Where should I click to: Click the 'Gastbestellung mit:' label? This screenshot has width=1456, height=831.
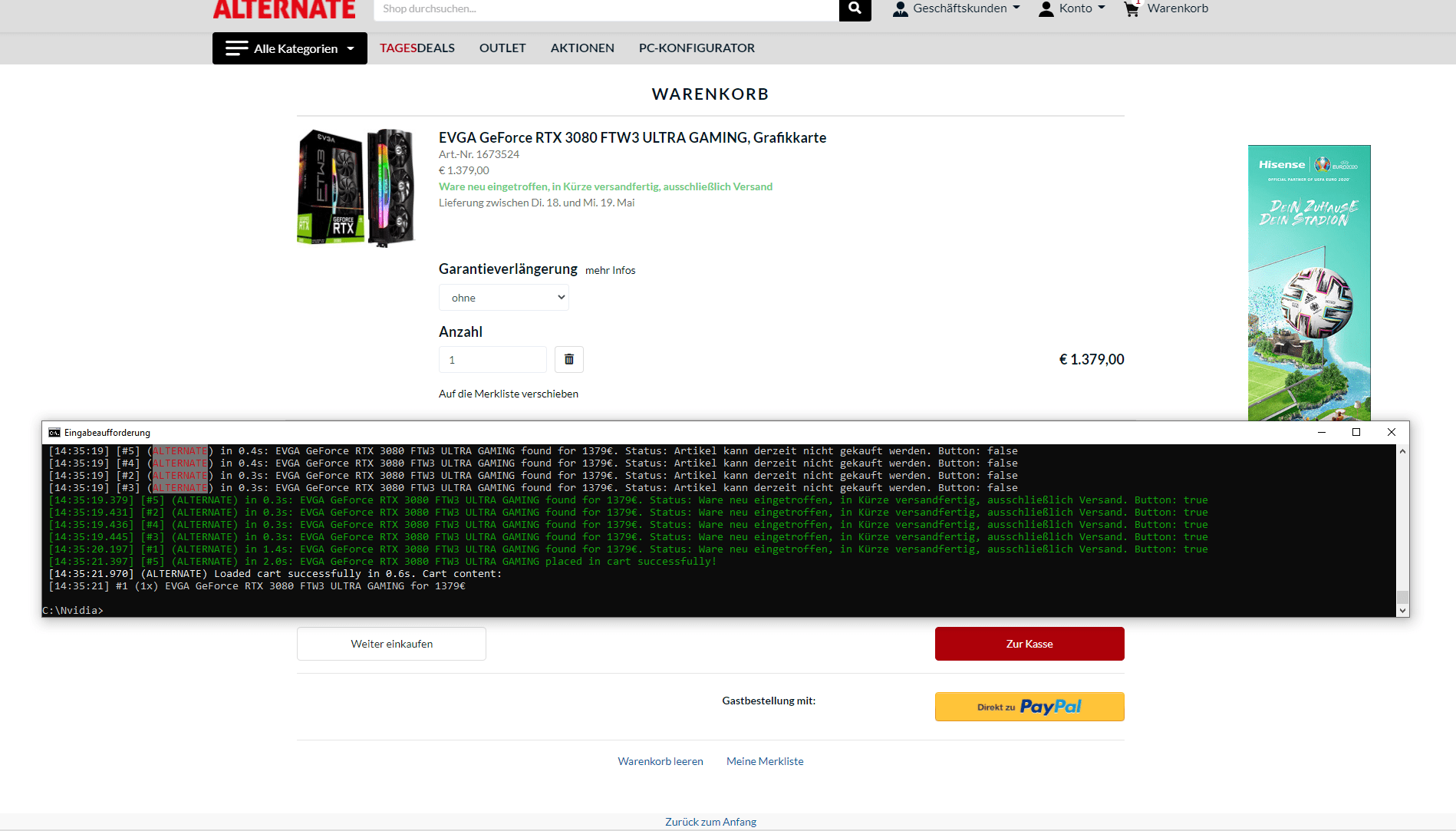click(x=769, y=701)
